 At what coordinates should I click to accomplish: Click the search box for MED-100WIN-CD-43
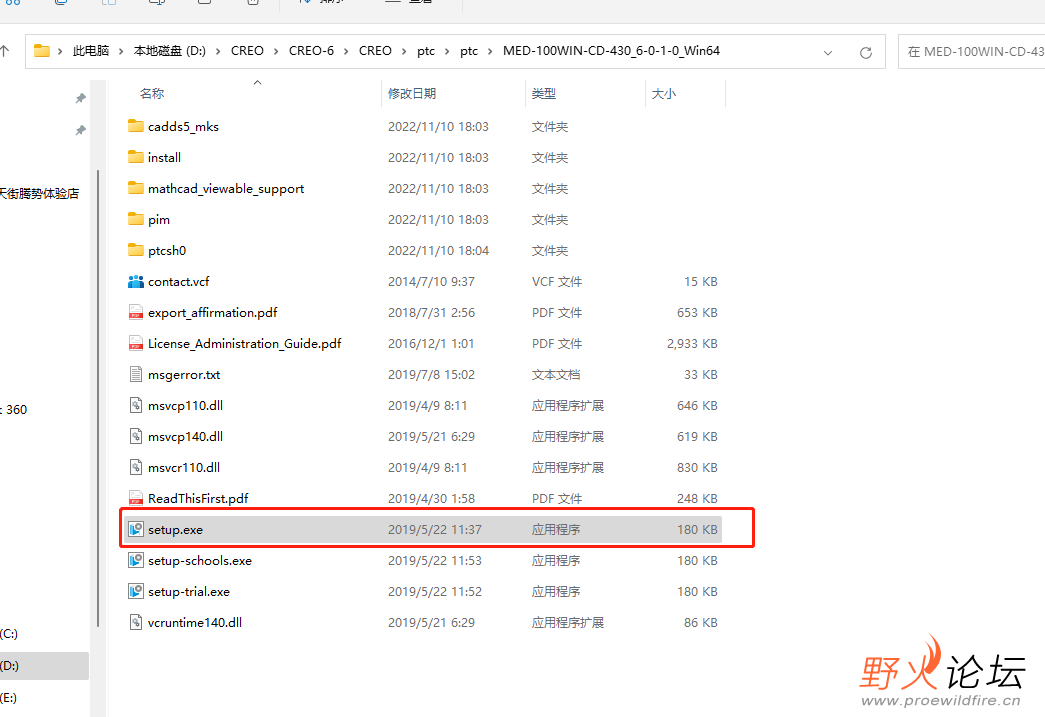(x=972, y=52)
